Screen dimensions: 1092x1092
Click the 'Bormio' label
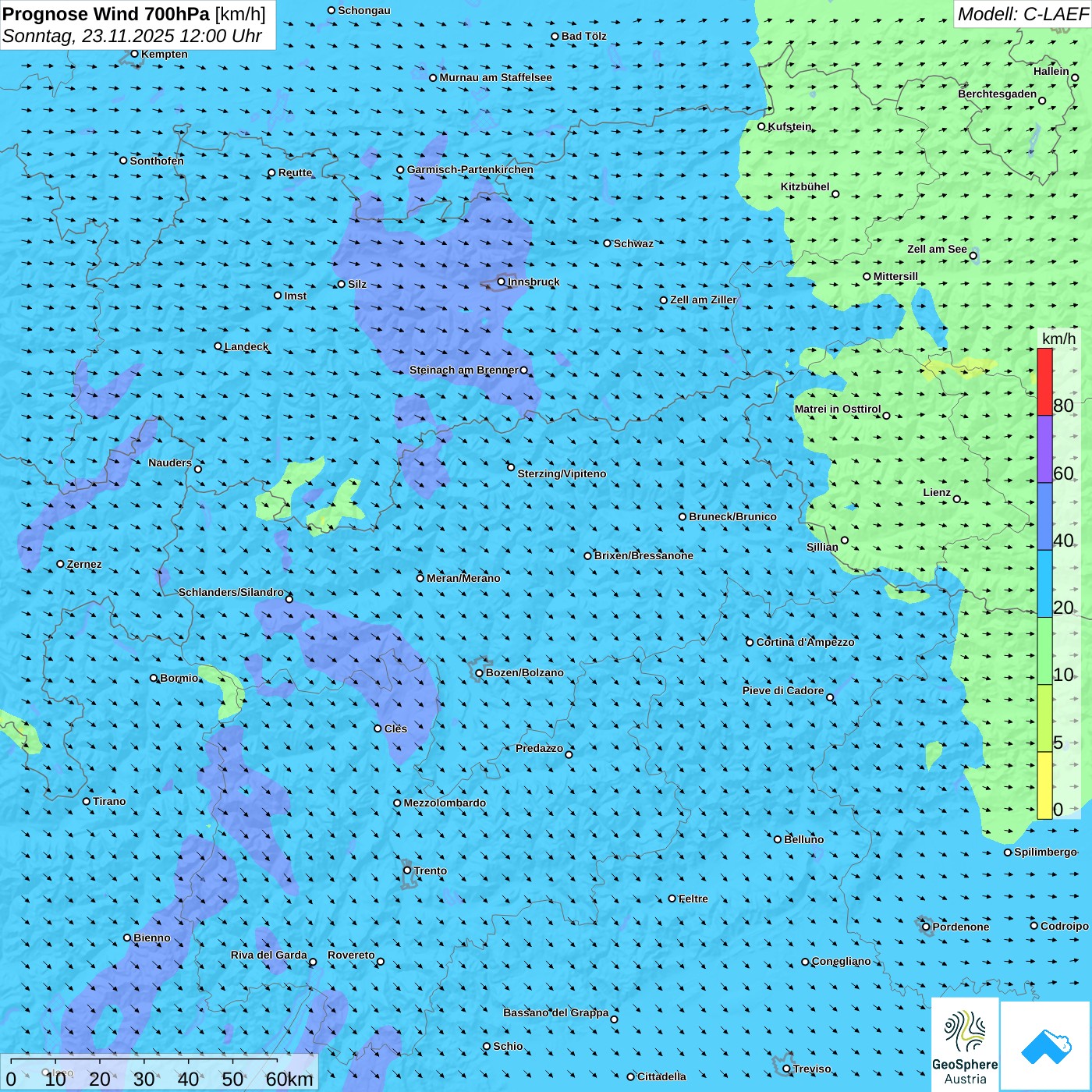pos(179,678)
